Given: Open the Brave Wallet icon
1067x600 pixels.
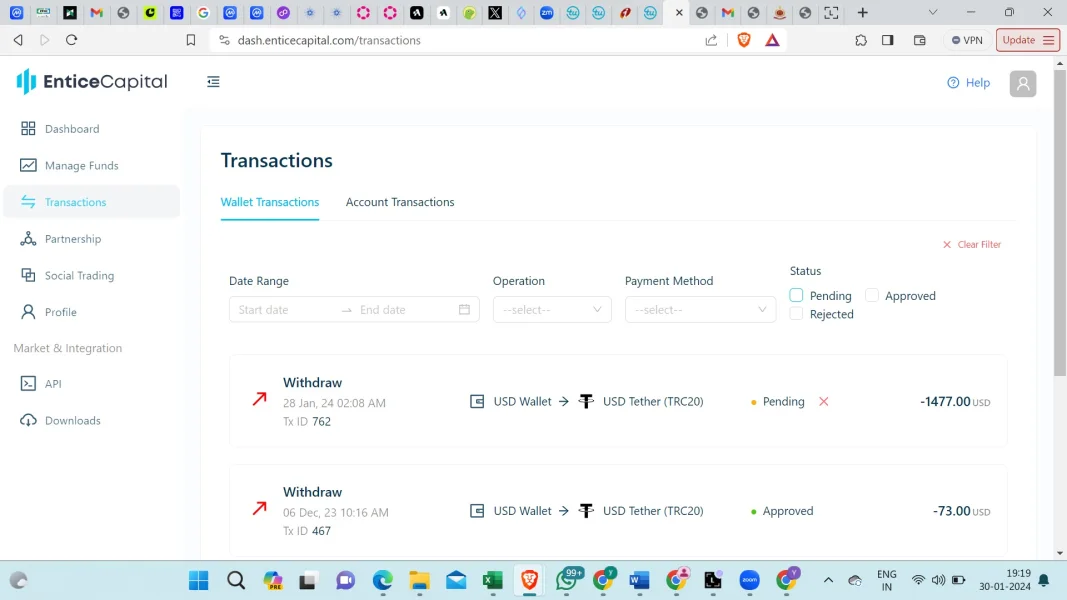Looking at the screenshot, I should (919, 40).
